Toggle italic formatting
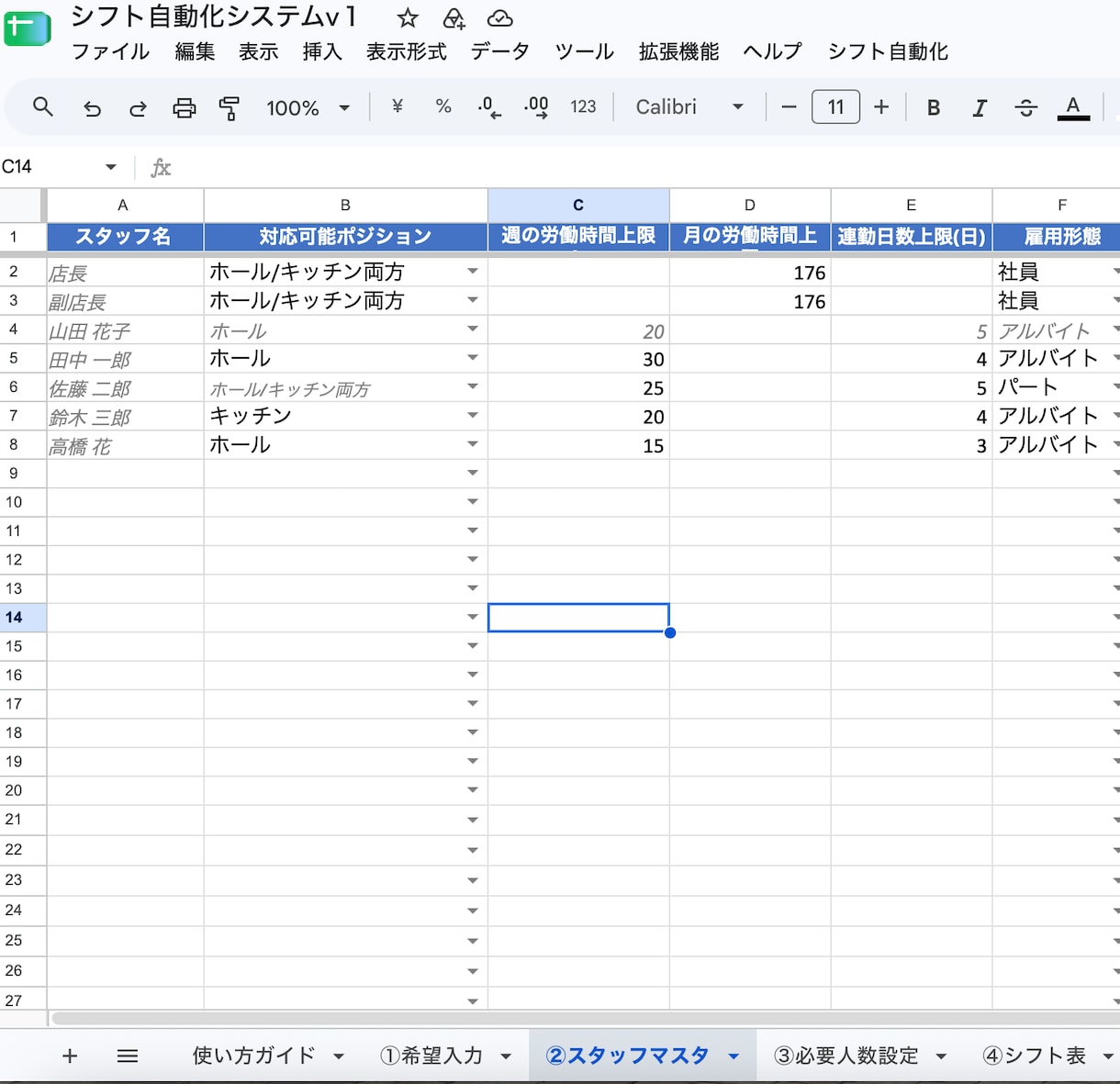1120x1084 pixels. coord(980,107)
